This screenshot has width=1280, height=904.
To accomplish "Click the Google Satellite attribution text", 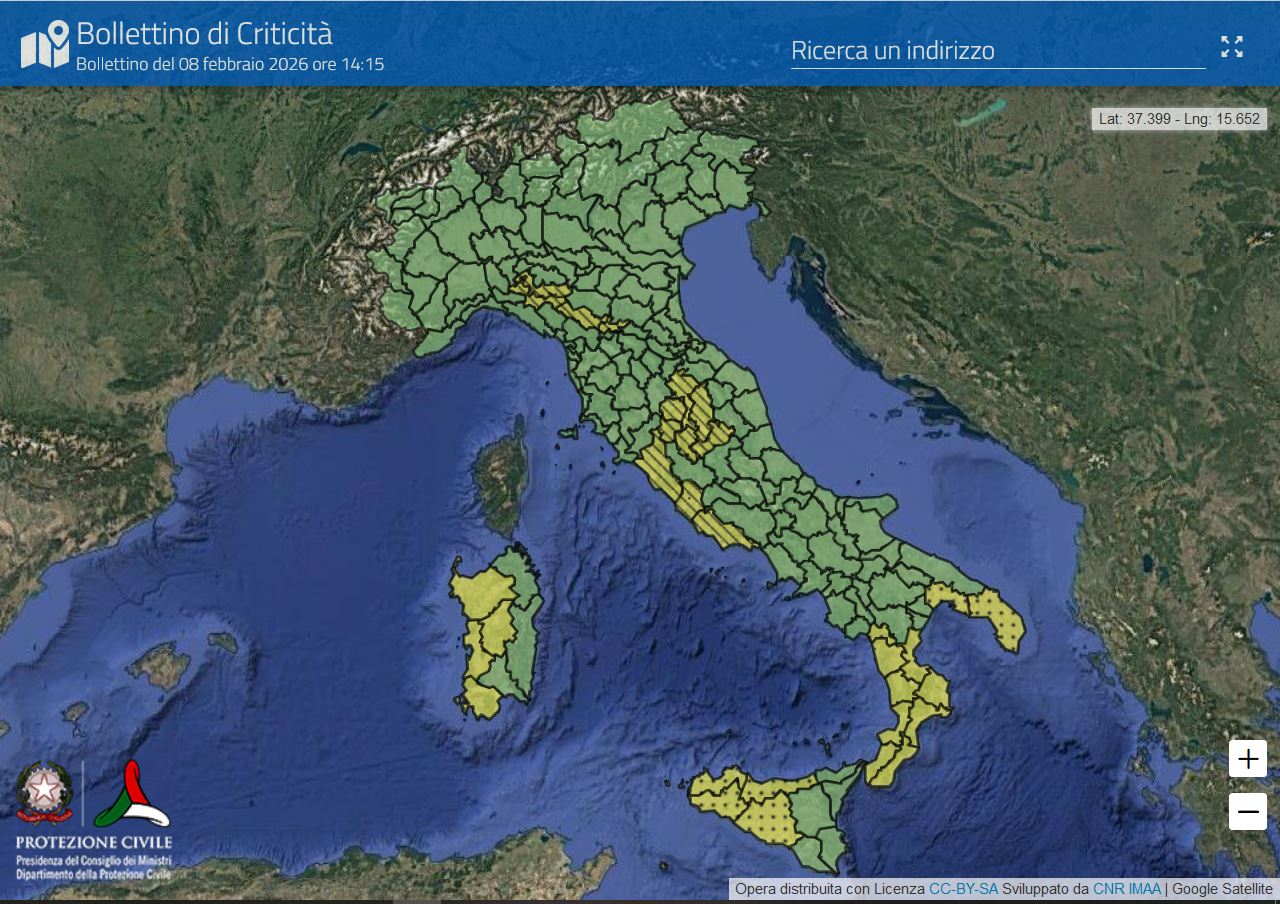I will point(1222,888).
